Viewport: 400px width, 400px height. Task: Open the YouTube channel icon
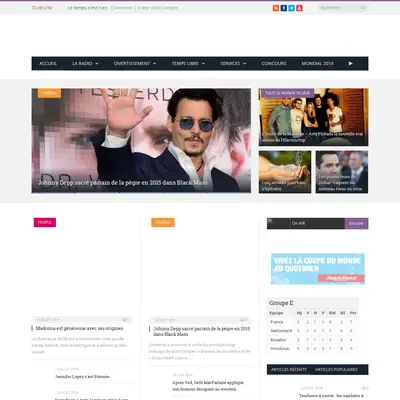[x=299, y=8]
